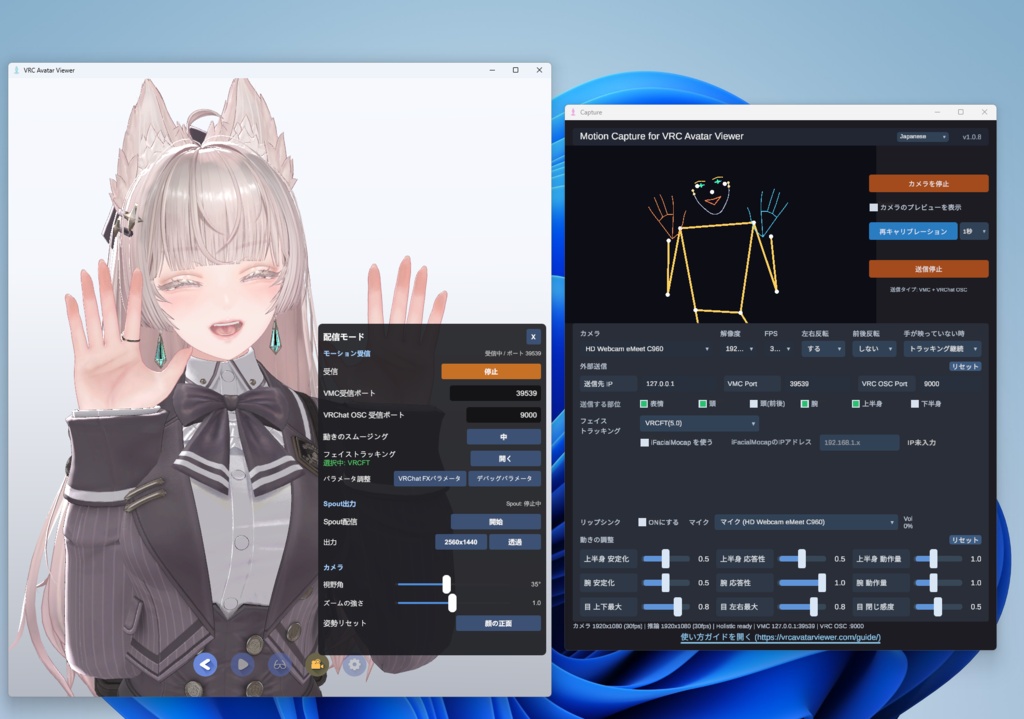Turn on lip sync ONにする checkbox
Viewport: 1024px width, 719px height.
pos(642,522)
